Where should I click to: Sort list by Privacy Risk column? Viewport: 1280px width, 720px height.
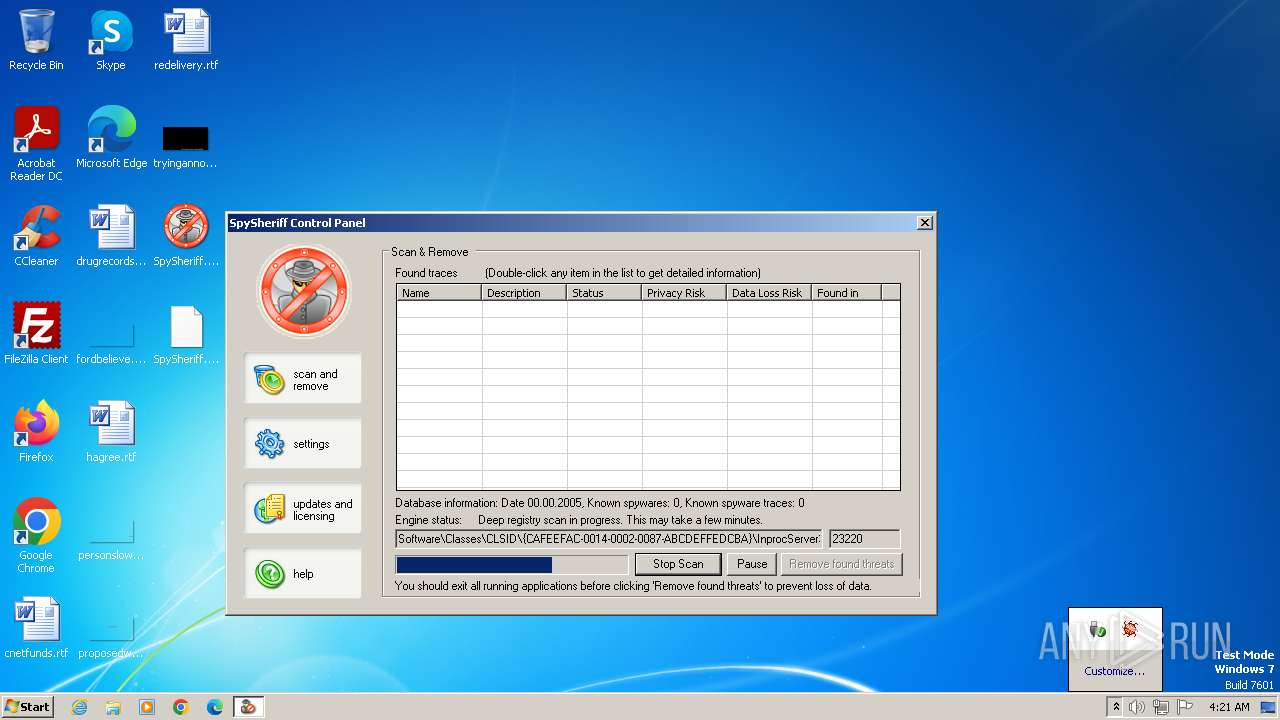pyautogui.click(x=685, y=293)
